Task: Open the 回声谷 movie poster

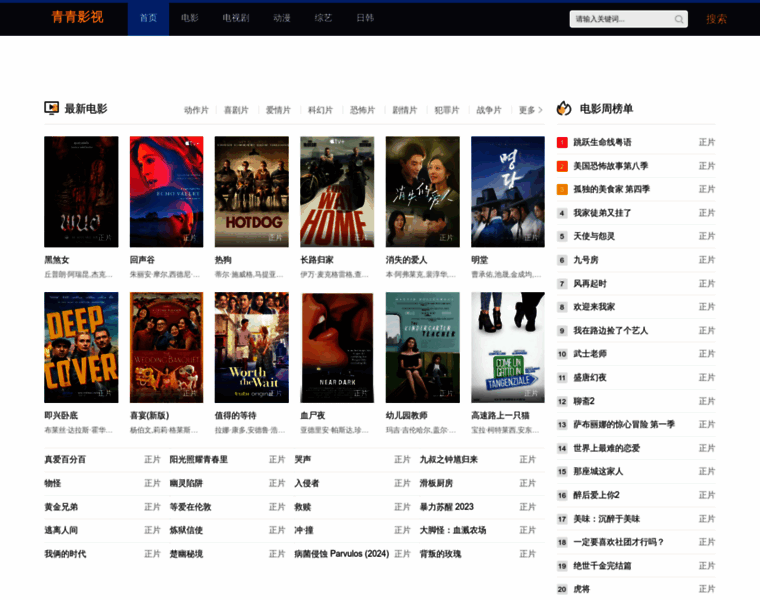Action: click(x=166, y=191)
